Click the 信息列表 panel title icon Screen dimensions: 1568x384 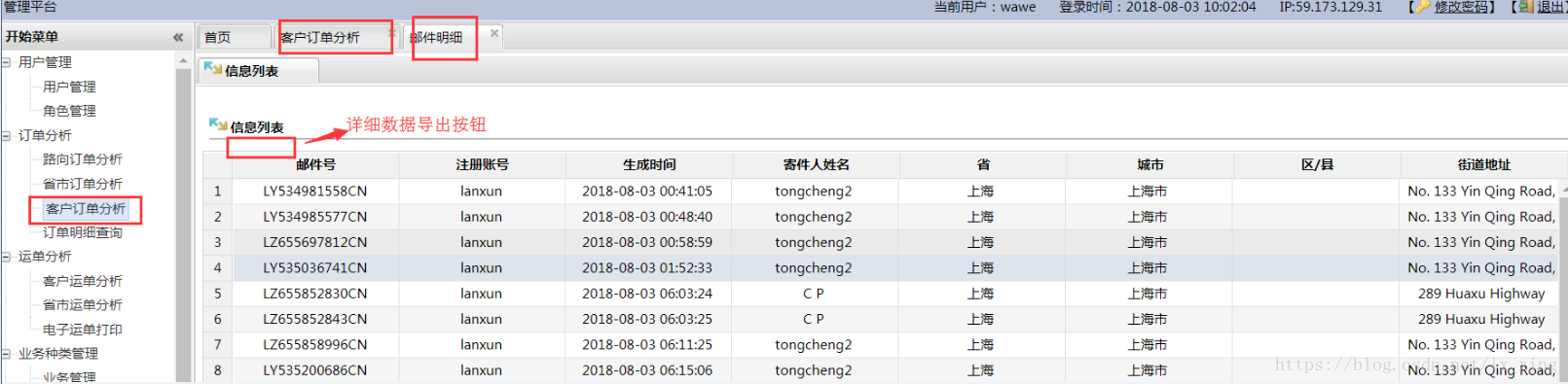[218, 125]
